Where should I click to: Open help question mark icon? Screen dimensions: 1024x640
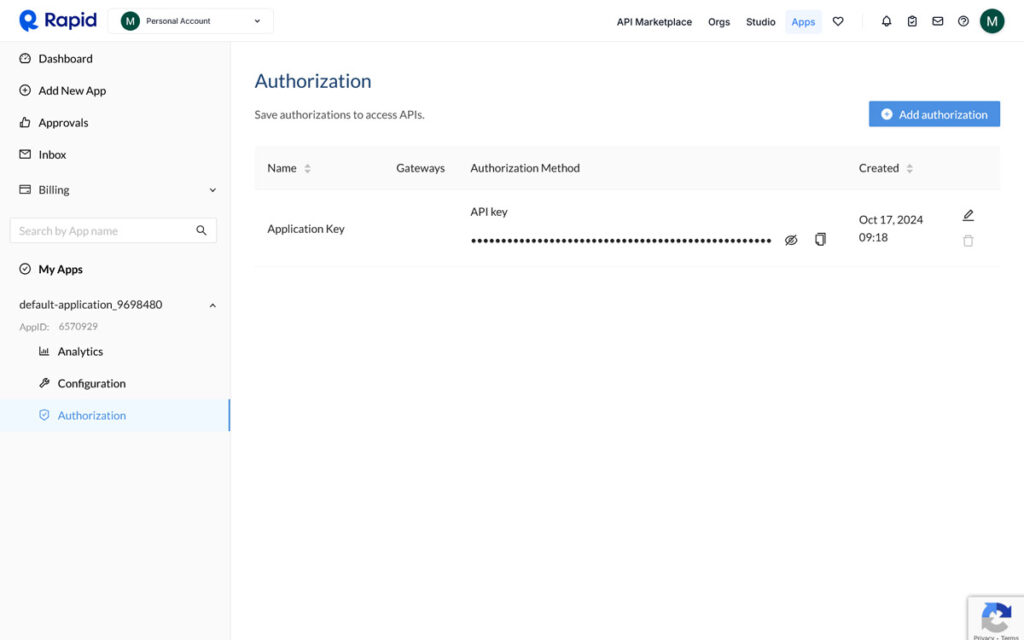(963, 22)
